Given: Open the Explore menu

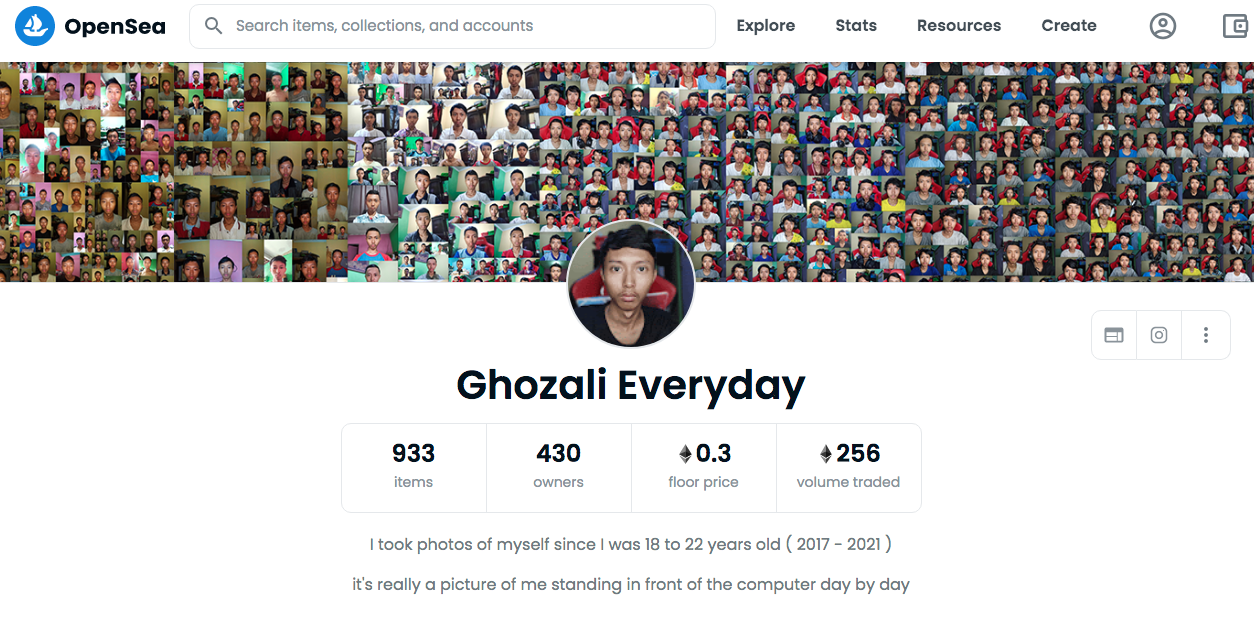Looking at the screenshot, I should pyautogui.click(x=766, y=26).
